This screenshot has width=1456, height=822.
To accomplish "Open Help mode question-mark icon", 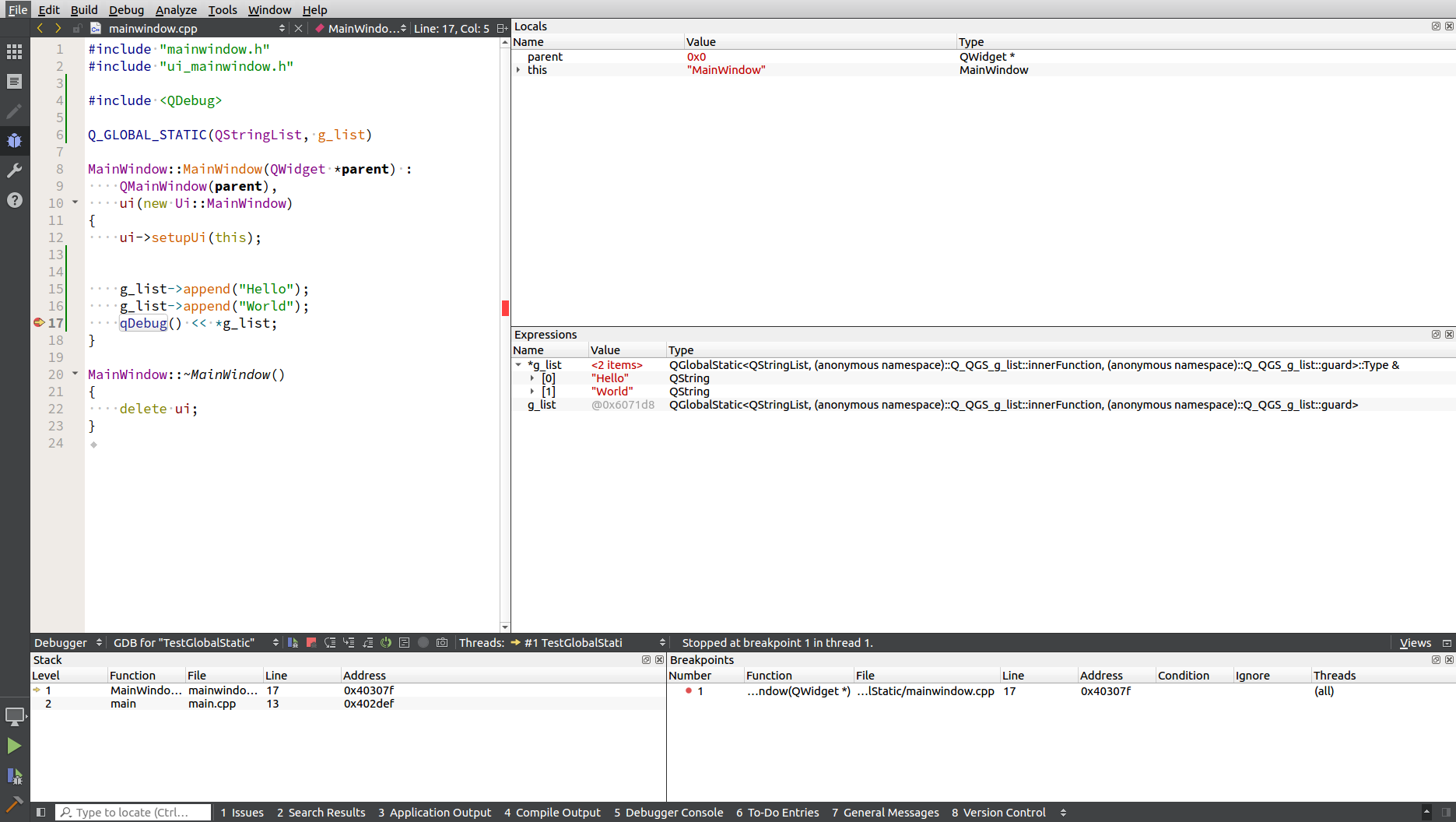I will pyautogui.click(x=14, y=200).
